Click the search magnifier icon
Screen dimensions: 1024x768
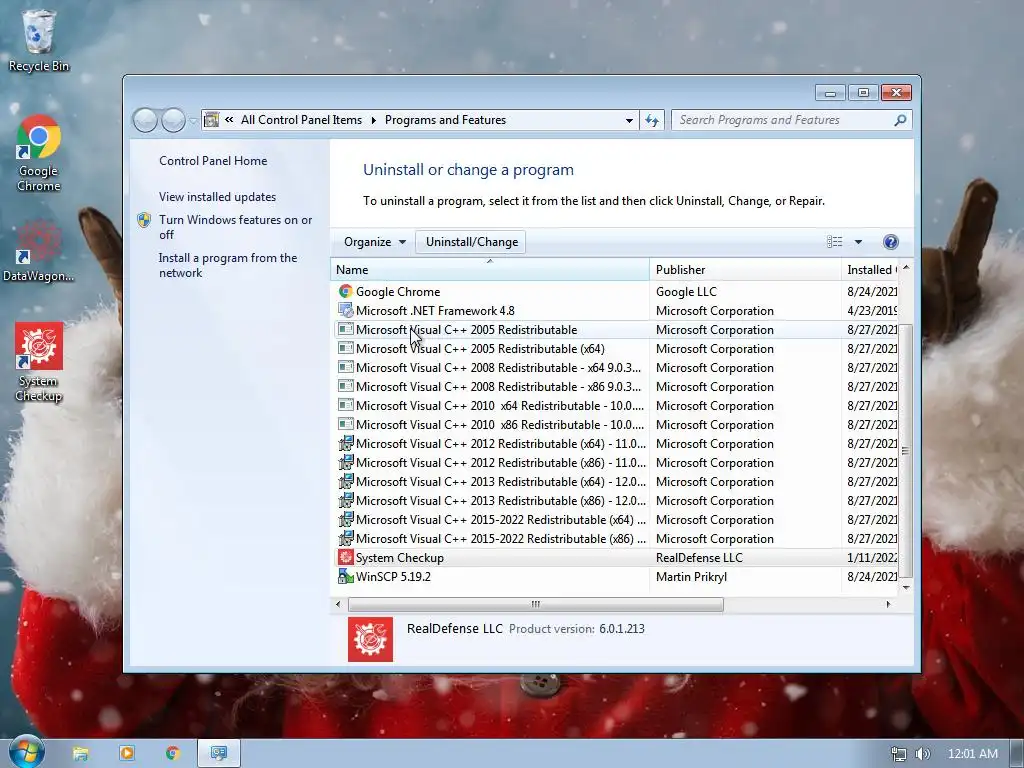(x=900, y=120)
